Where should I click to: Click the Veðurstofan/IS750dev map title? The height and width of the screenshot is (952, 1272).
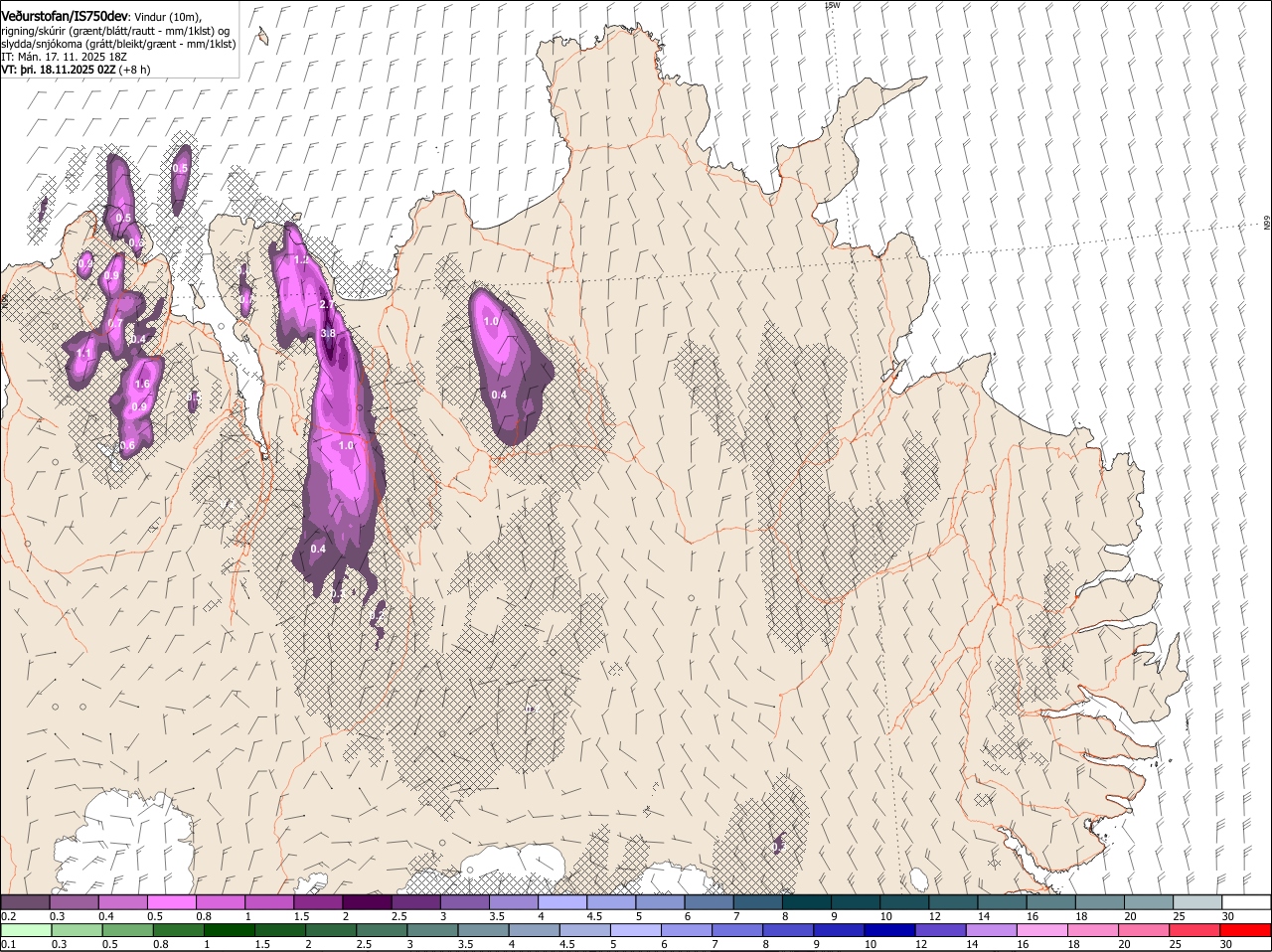pos(65,16)
